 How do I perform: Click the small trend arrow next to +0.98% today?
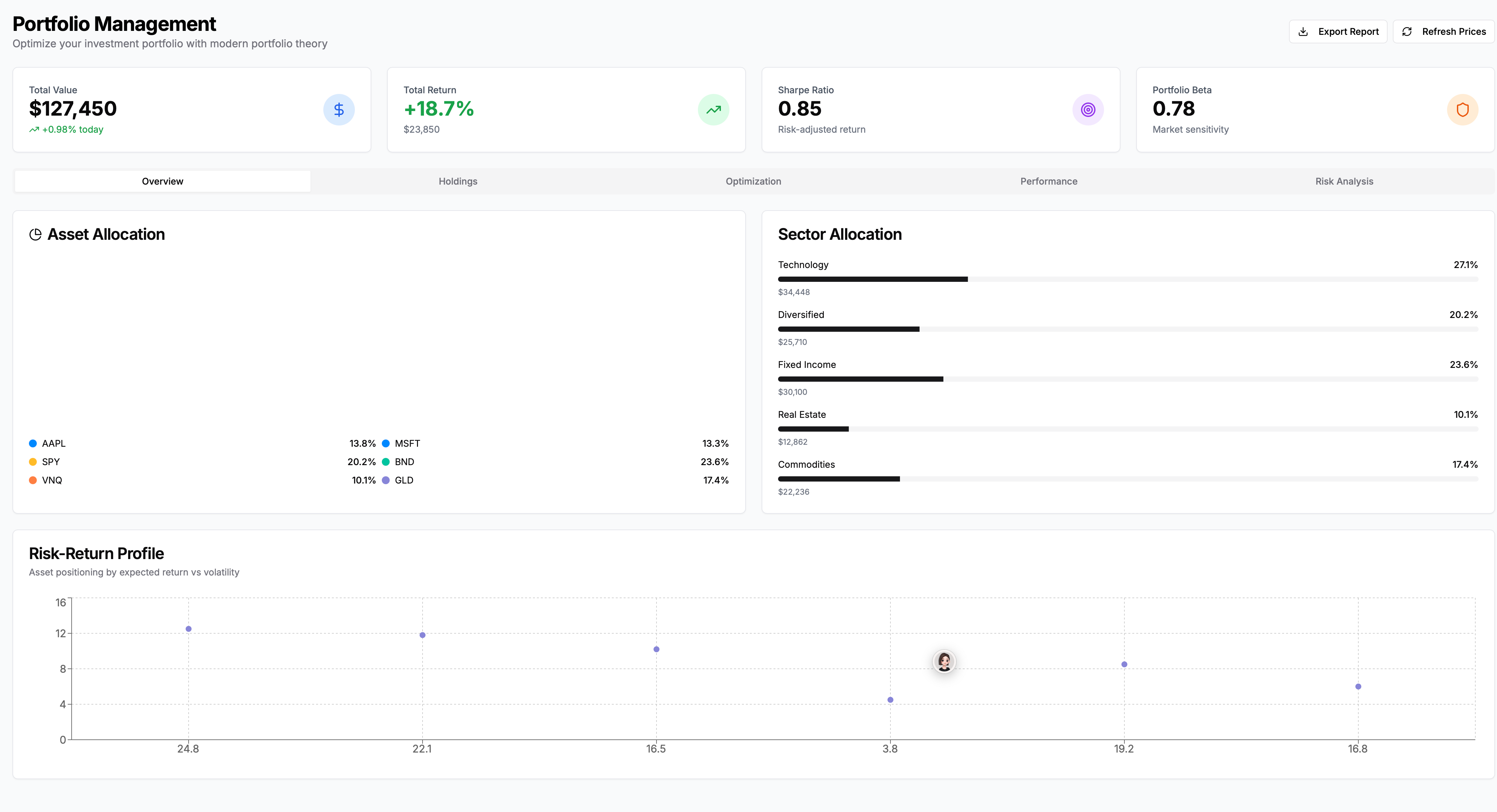click(34, 129)
